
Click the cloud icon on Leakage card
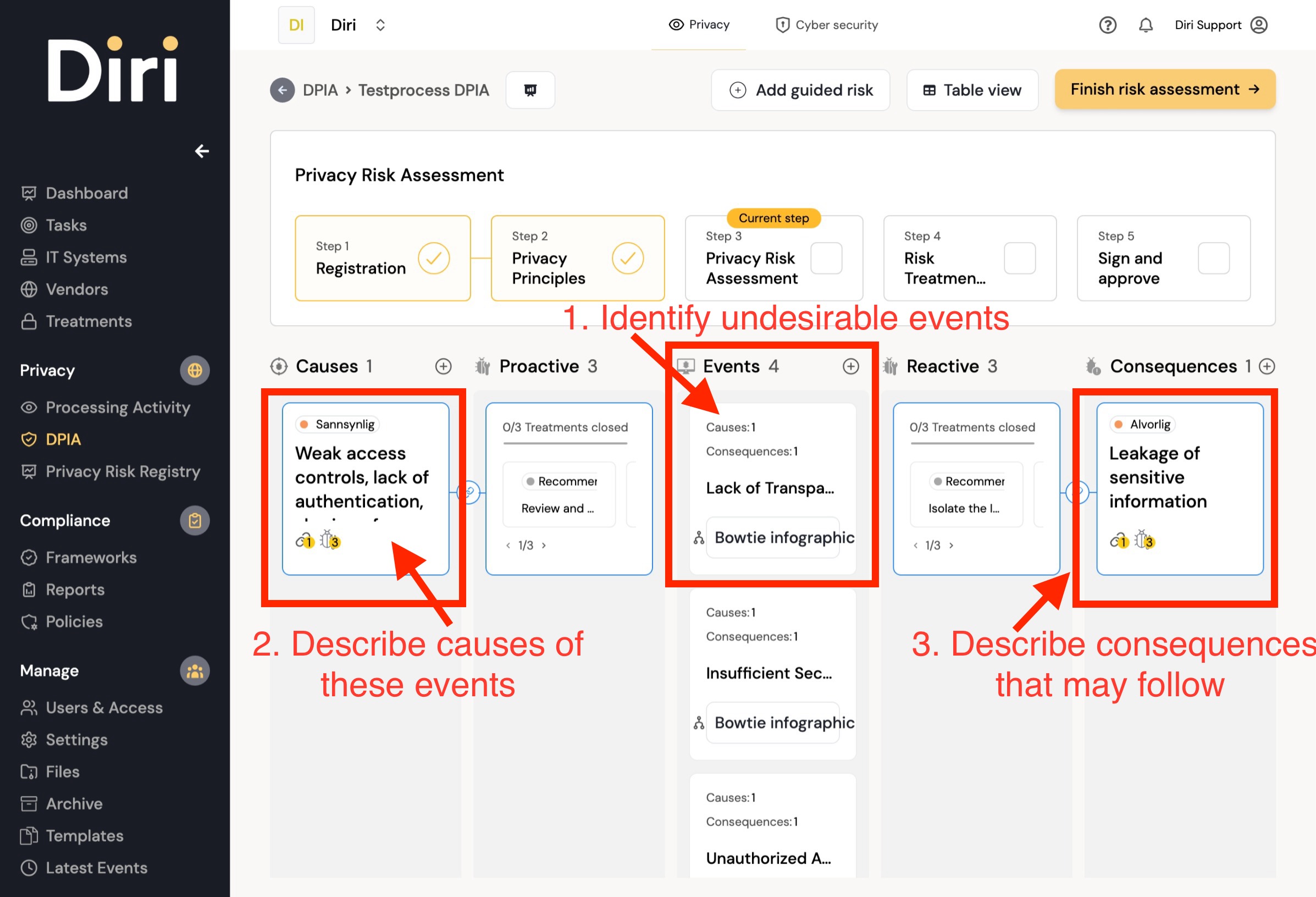tap(1119, 541)
